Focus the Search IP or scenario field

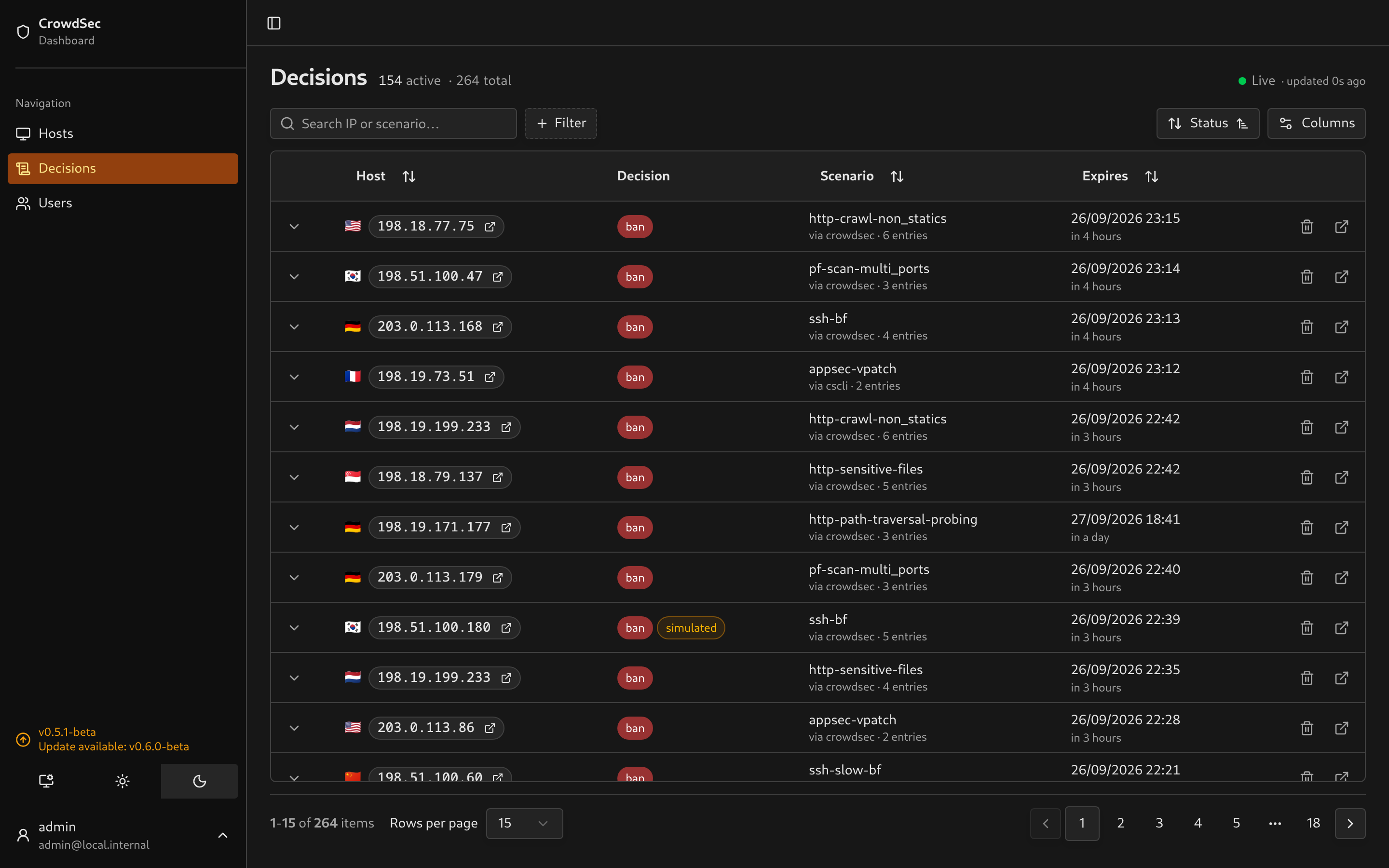[393, 123]
